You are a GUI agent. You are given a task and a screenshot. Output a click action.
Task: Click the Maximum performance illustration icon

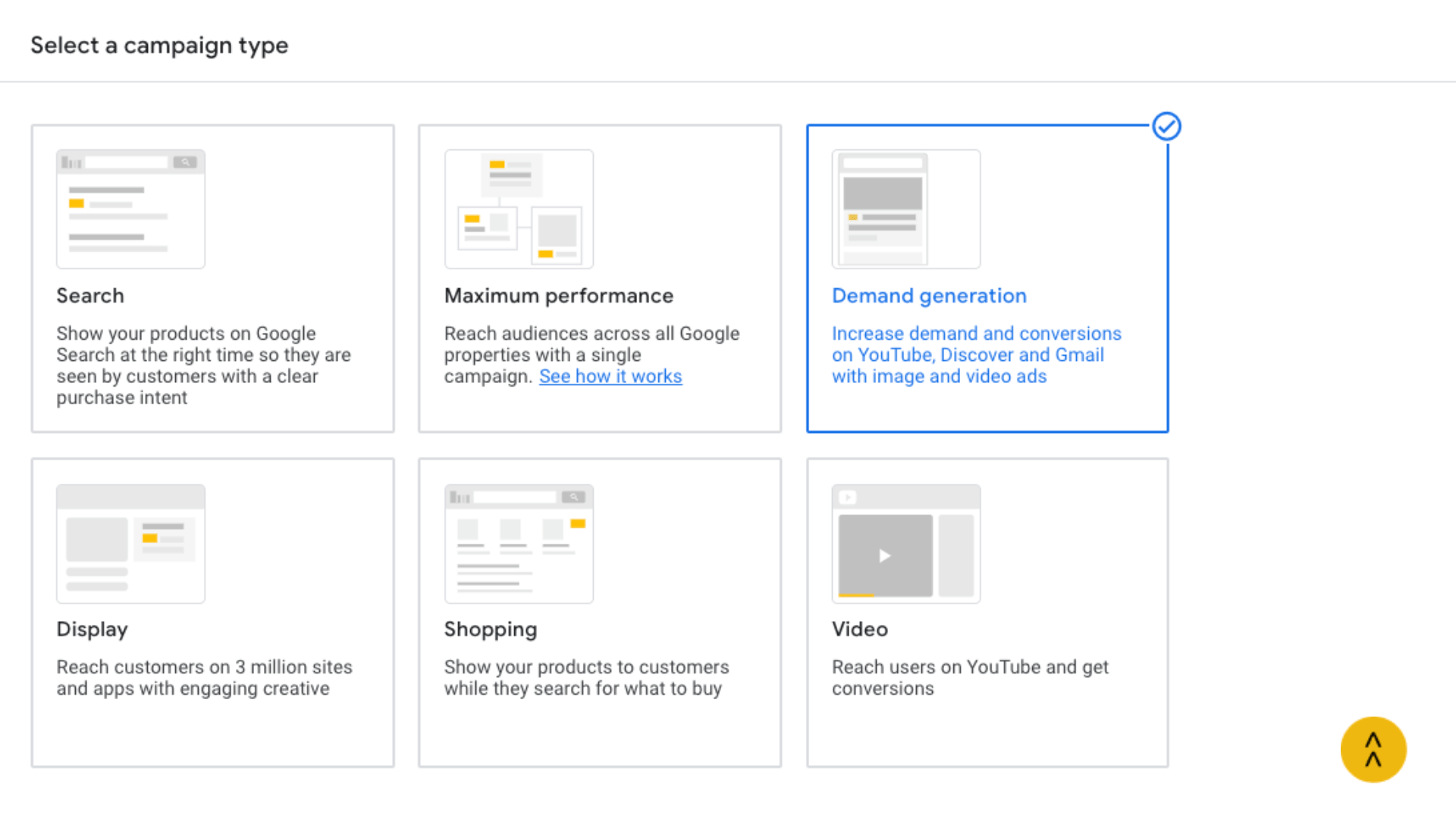(x=519, y=209)
